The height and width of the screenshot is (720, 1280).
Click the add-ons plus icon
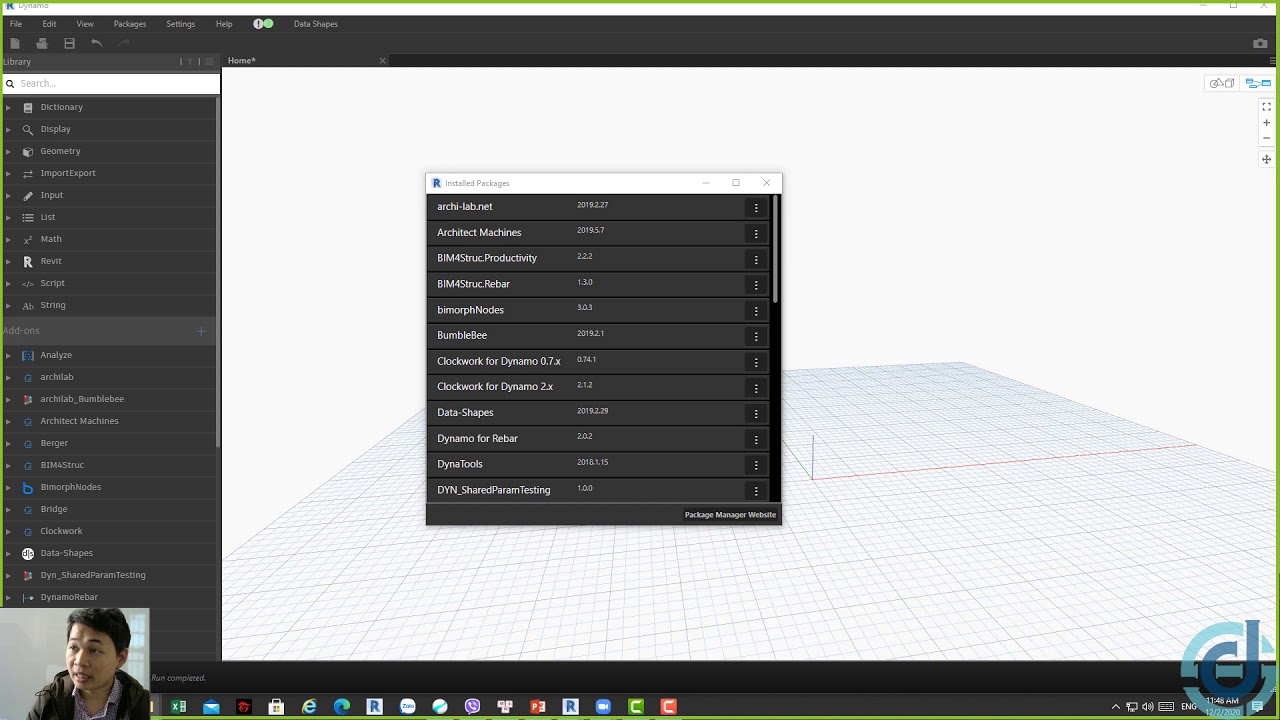[x=201, y=331]
